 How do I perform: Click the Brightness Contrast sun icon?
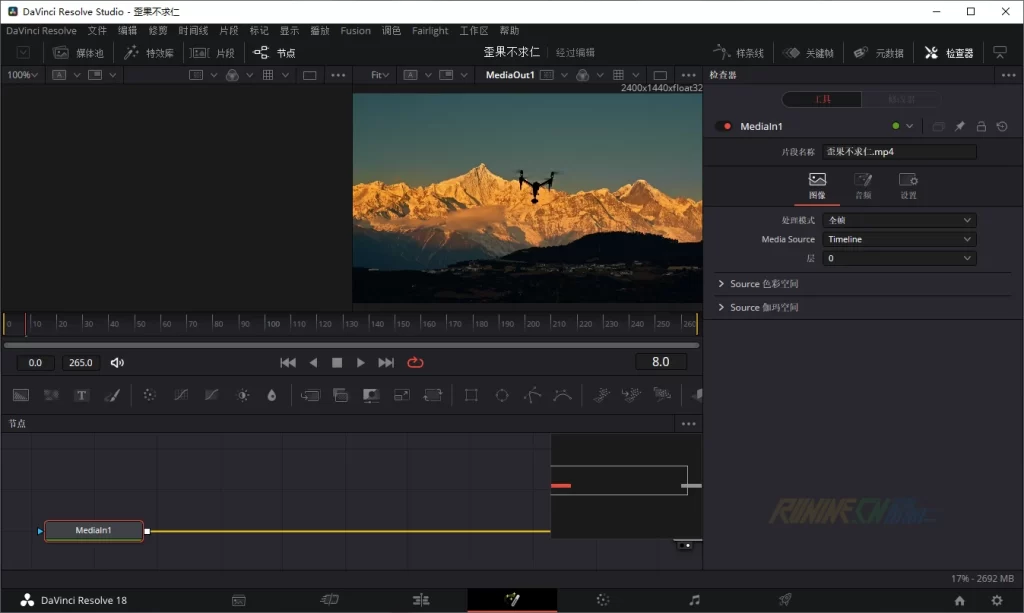(x=242, y=395)
